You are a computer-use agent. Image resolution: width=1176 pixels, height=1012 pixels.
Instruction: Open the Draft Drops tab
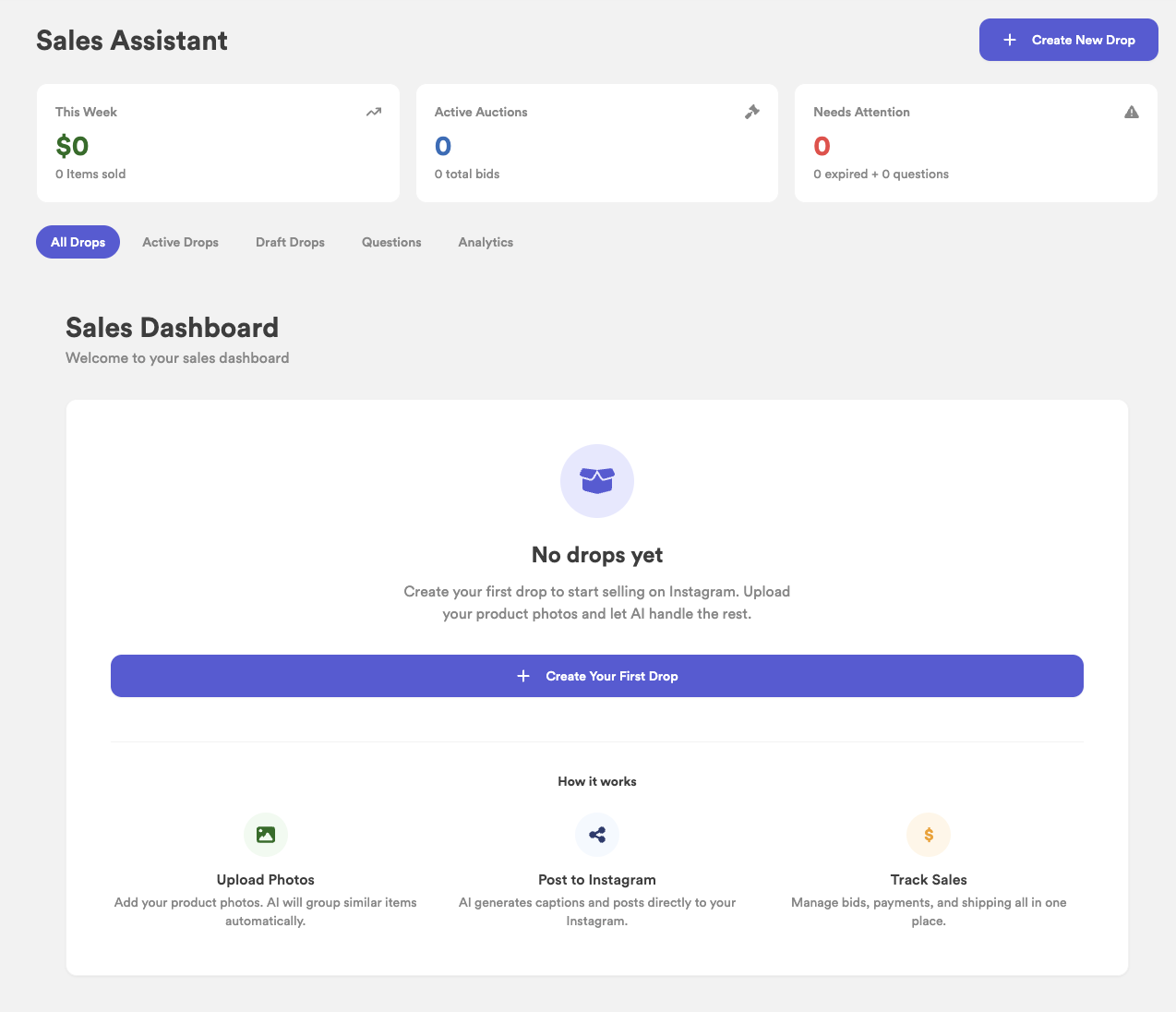tap(290, 242)
